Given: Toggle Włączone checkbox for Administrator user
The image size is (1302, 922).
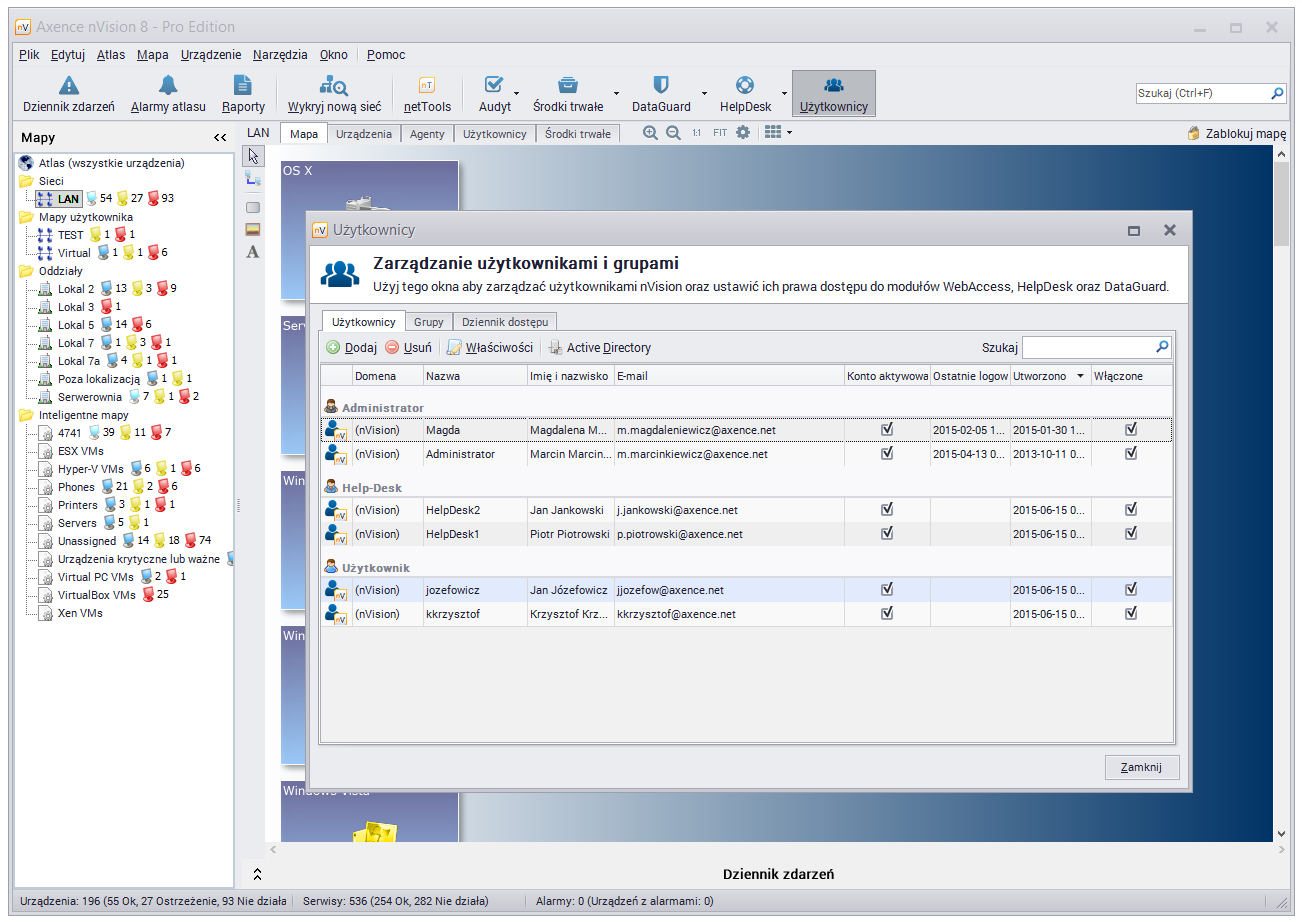Looking at the screenshot, I should tap(1131, 453).
